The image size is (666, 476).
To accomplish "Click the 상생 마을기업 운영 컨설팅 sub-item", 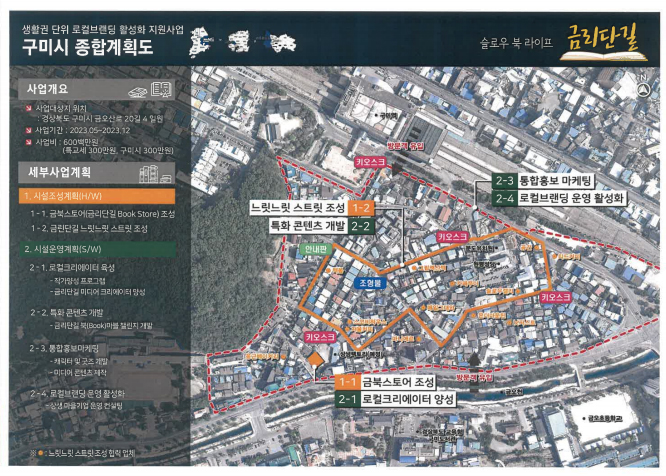I will click(x=84, y=406).
